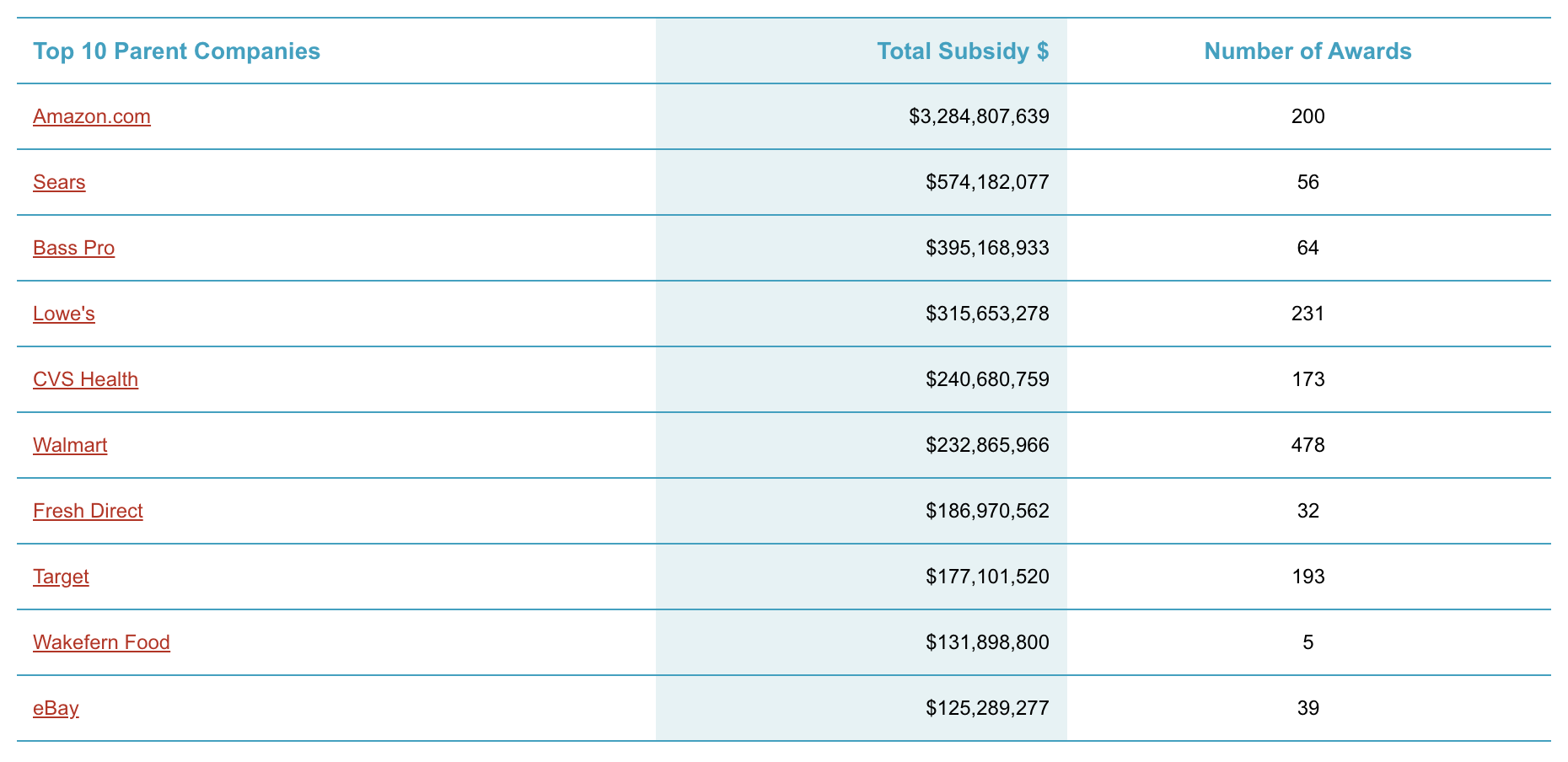
Task: Click eBay's $125,289,277 subsidy cell
Action: (987, 708)
